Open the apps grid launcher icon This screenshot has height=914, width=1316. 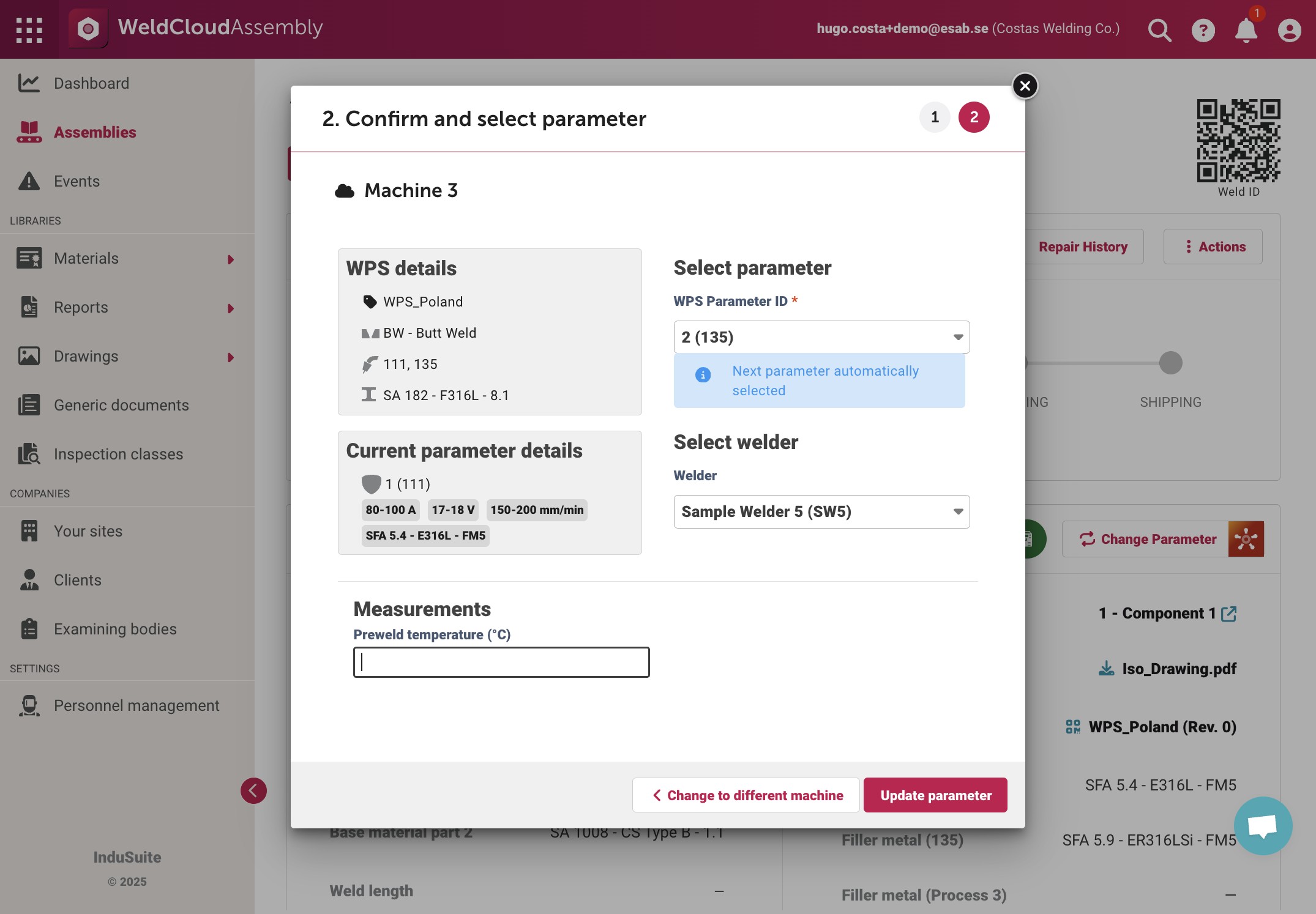click(x=29, y=29)
